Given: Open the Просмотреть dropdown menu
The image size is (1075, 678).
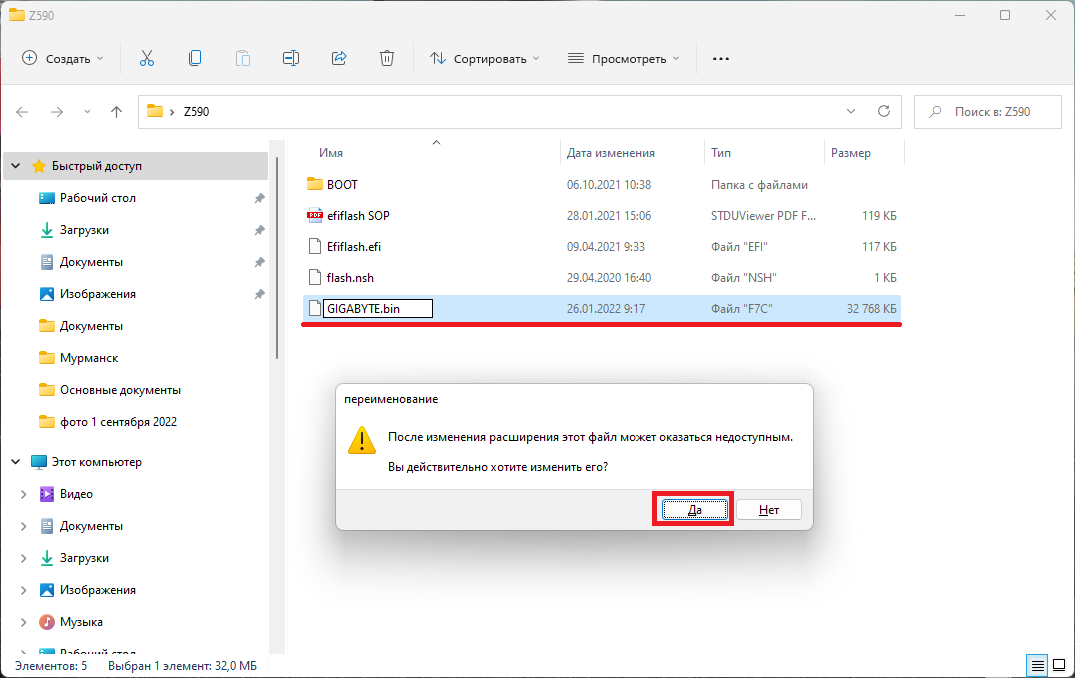Looking at the screenshot, I should pos(623,58).
